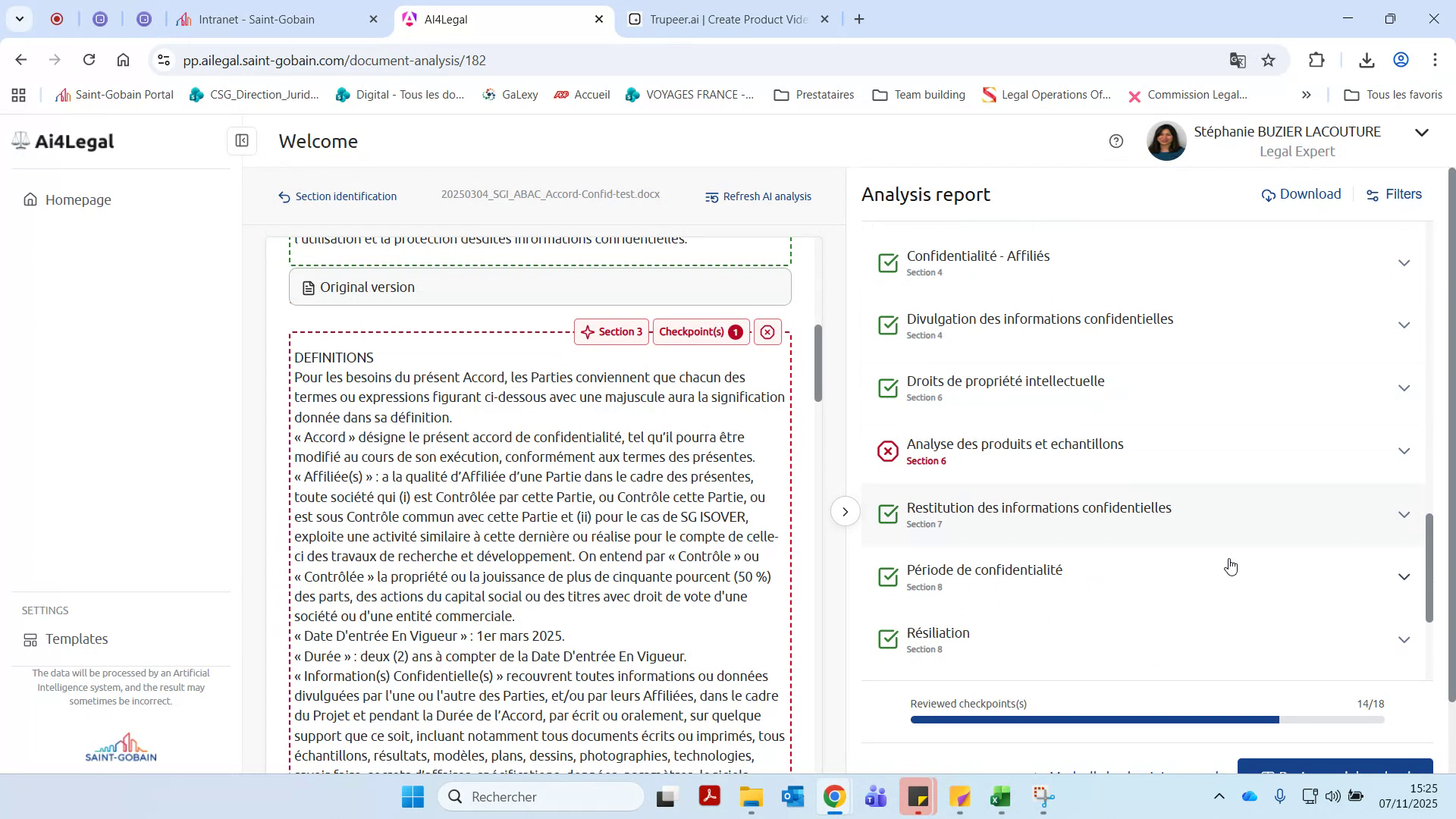The width and height of the screenshot is (1456, 819).
Task: Open the profile chevron next to Stéphanie BUZIER LACOUTURE
Action: click(x=1422, y=132)
